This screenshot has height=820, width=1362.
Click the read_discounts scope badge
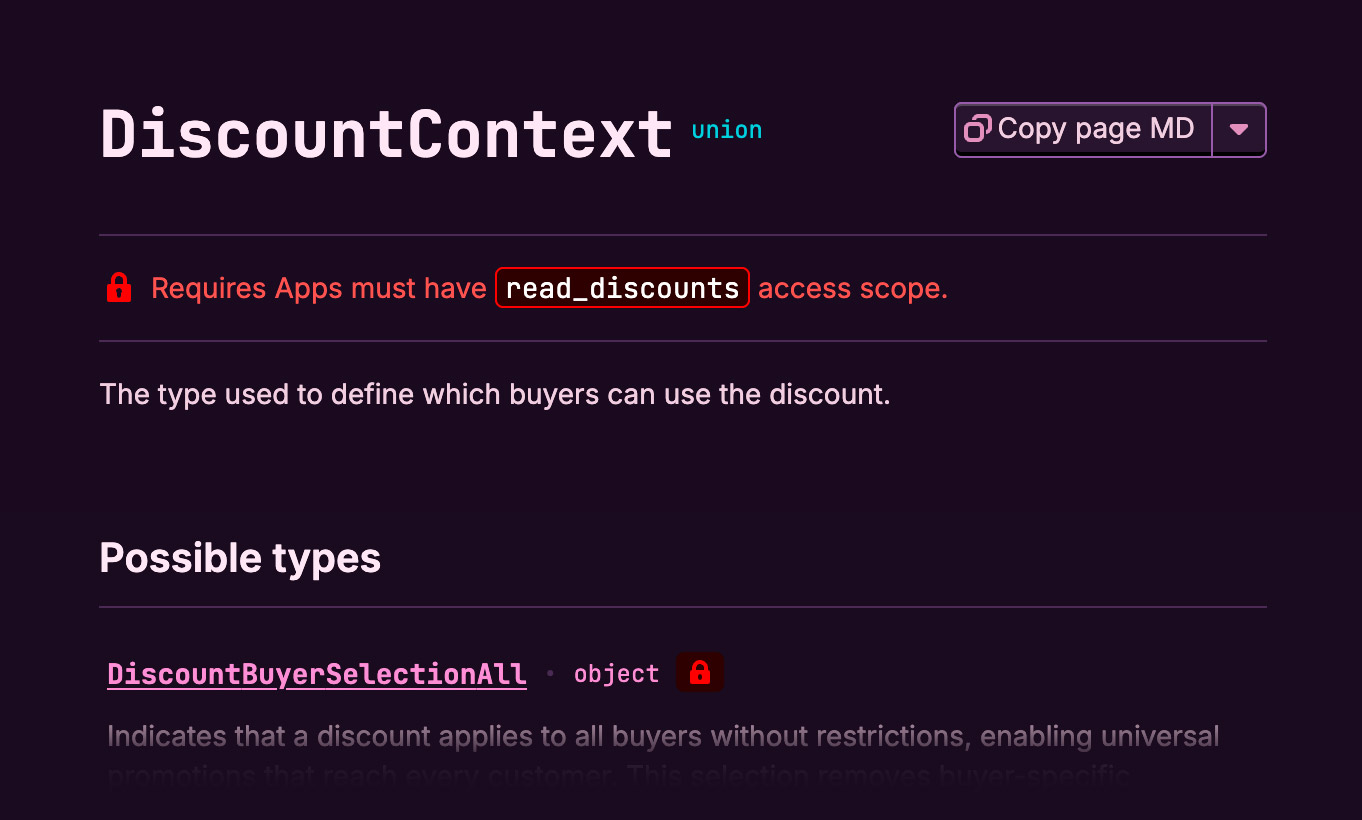click(x=622, y=288)
